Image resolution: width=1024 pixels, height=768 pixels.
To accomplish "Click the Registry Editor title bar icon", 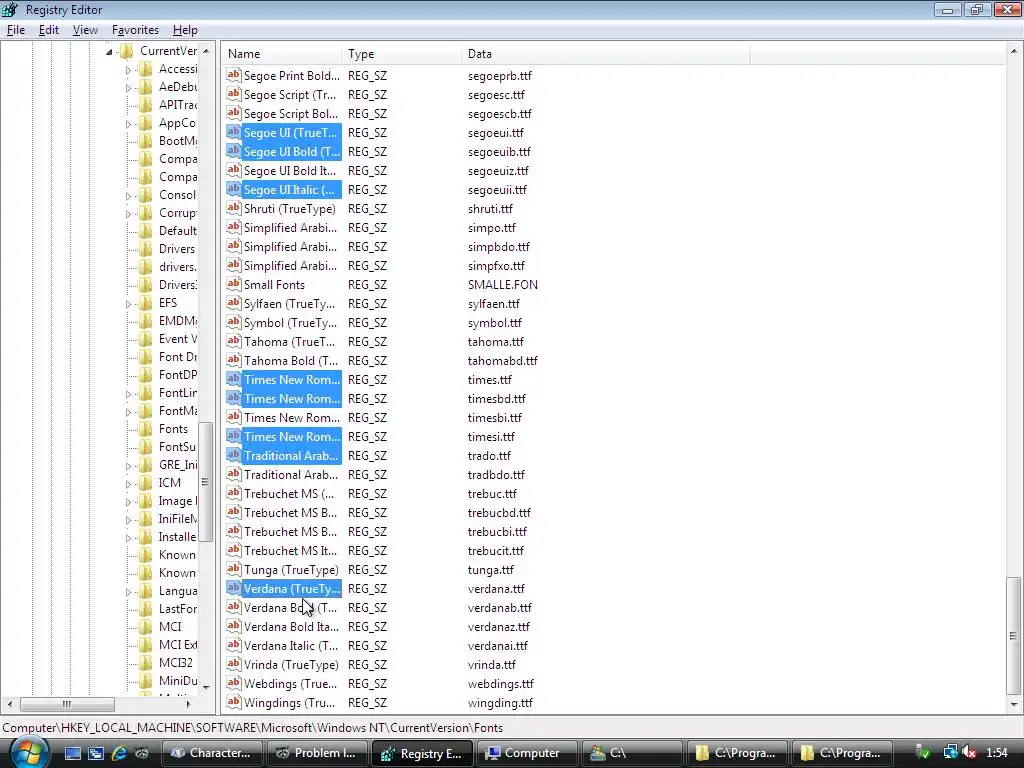I will [x=10, y=9].
